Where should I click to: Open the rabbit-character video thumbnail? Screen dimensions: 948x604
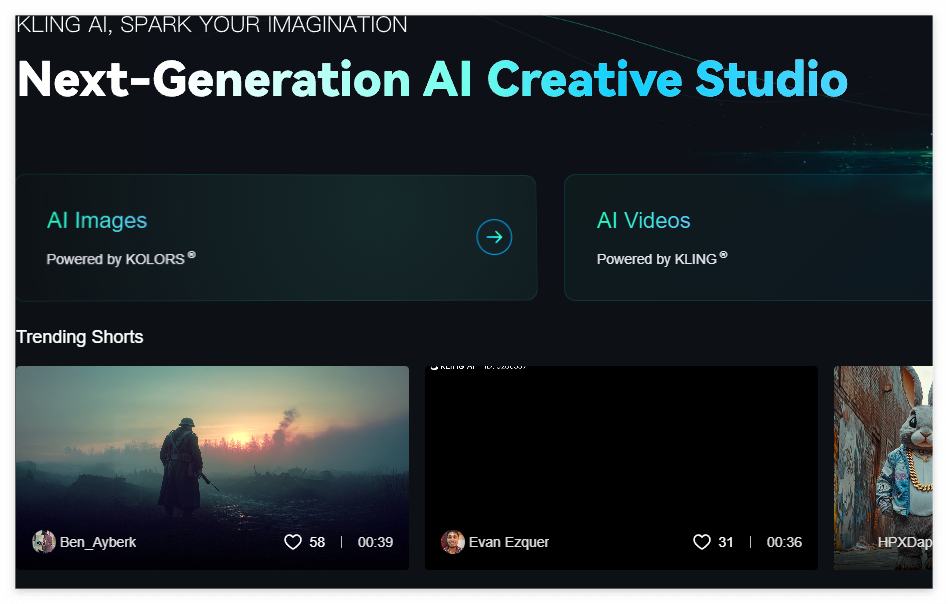[x=890, y=450]
